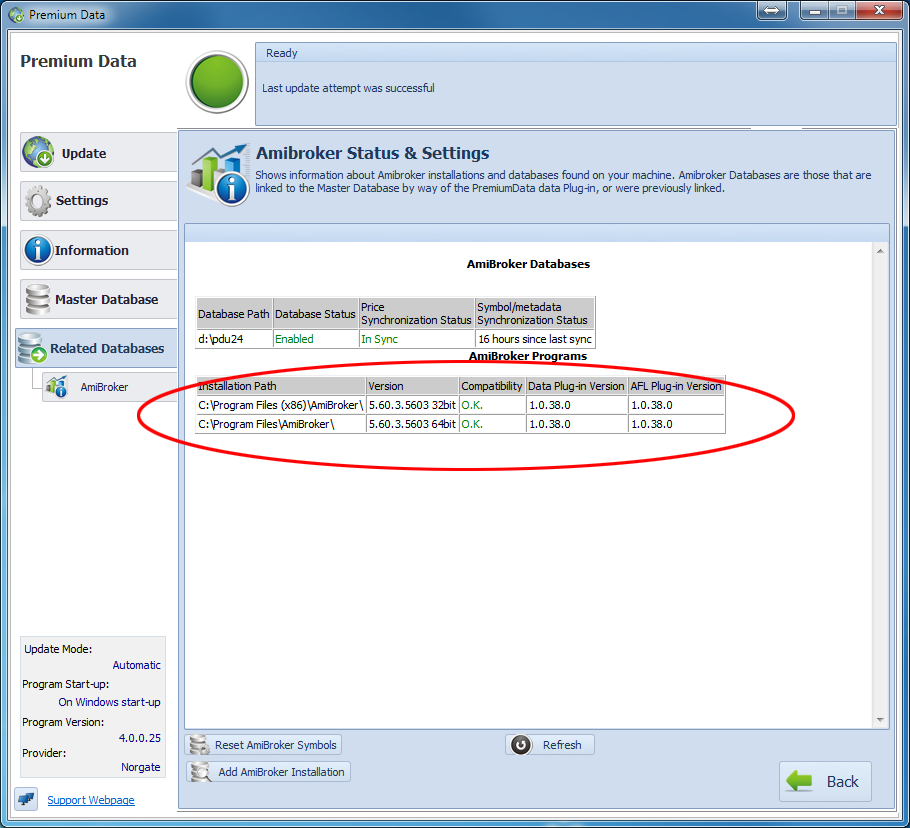Click the Program Files (x86) AmiBroker path
This screenshot has height=828, width=910.
[x=281, y=405]
